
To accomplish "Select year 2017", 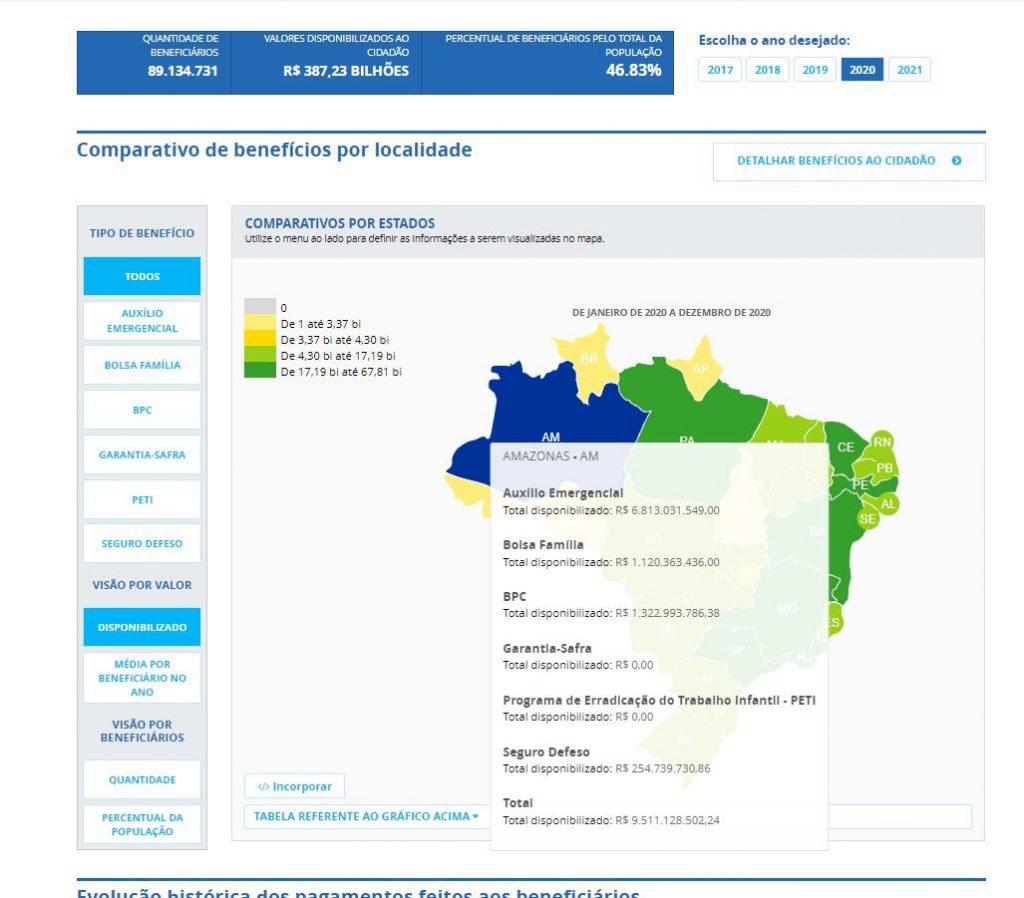I will tap(720, 70).
